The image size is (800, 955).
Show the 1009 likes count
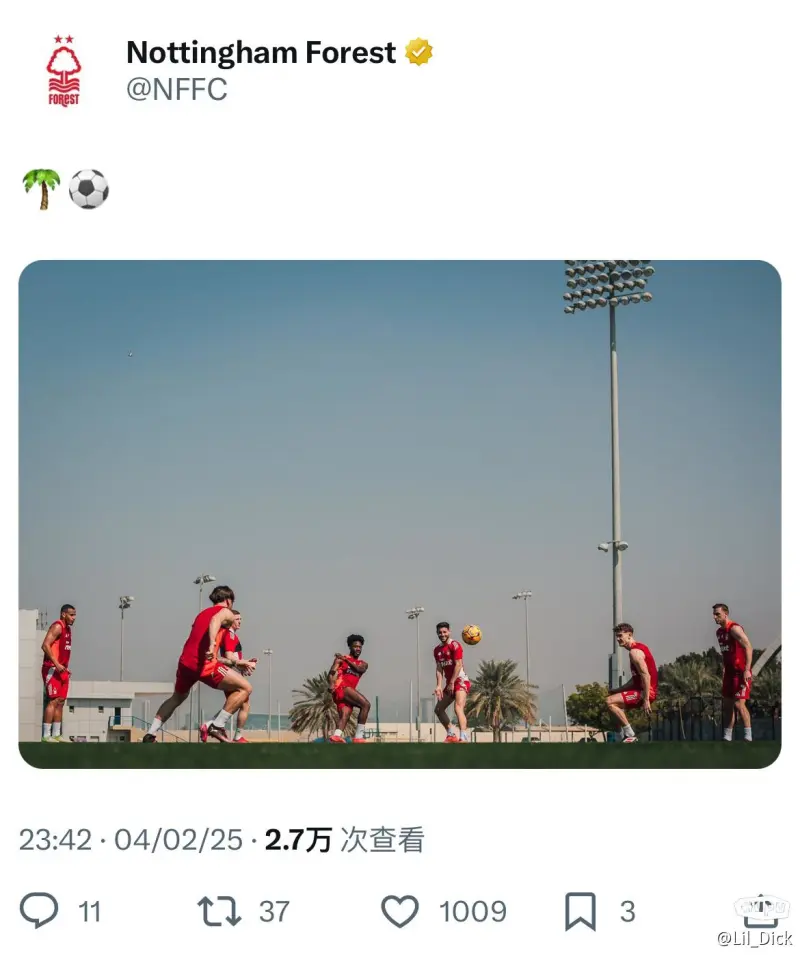coord(473,912)
